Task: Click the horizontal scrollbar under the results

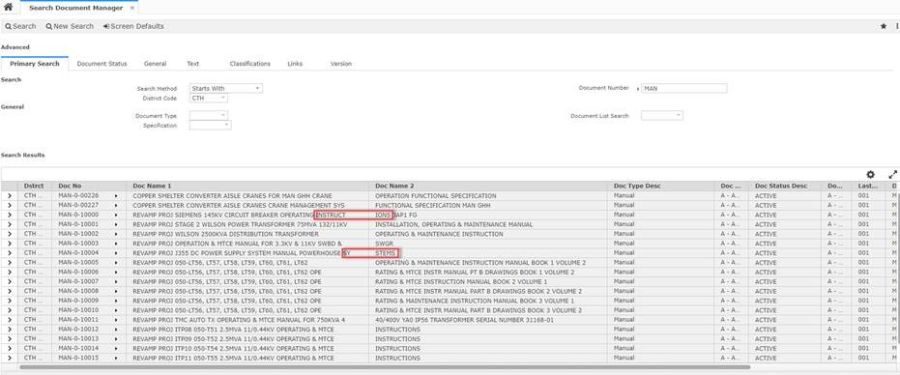Action: pos(385,367)
